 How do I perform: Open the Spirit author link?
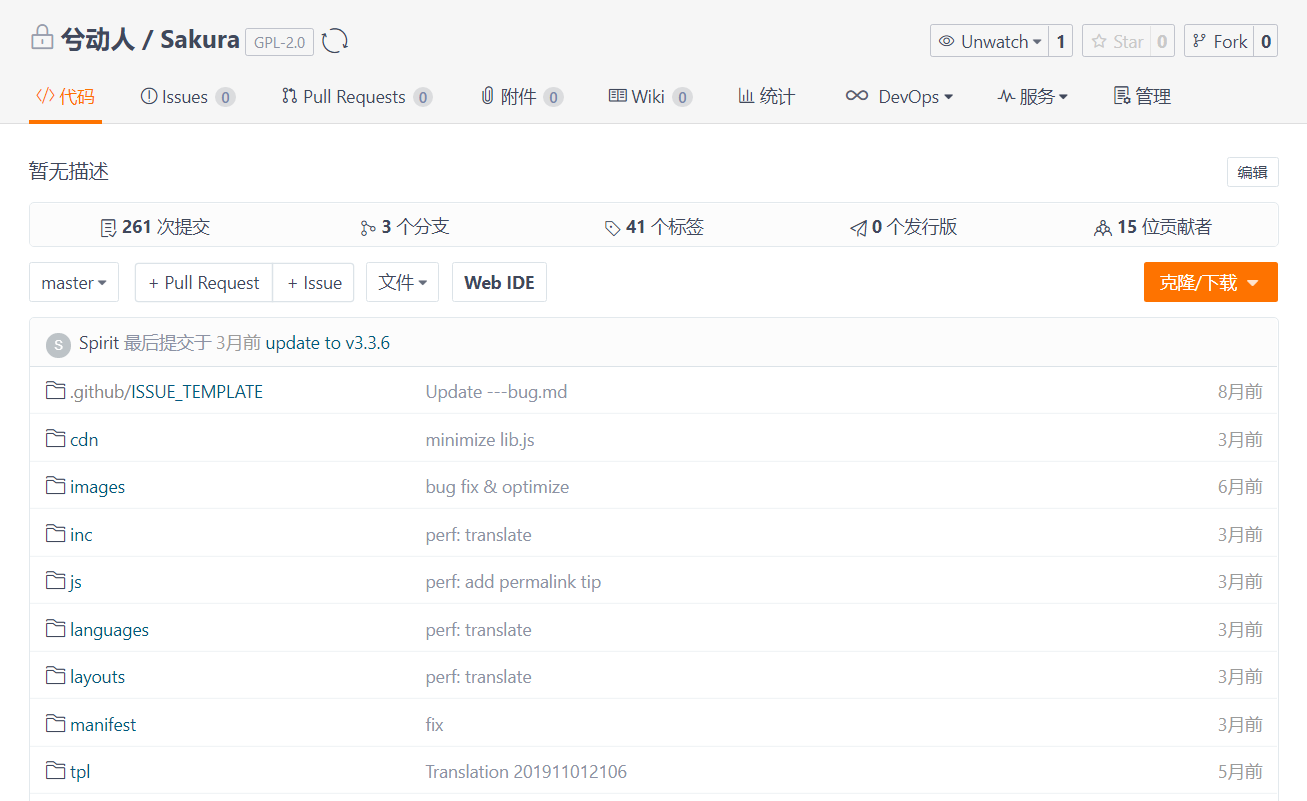pos(99,343)
